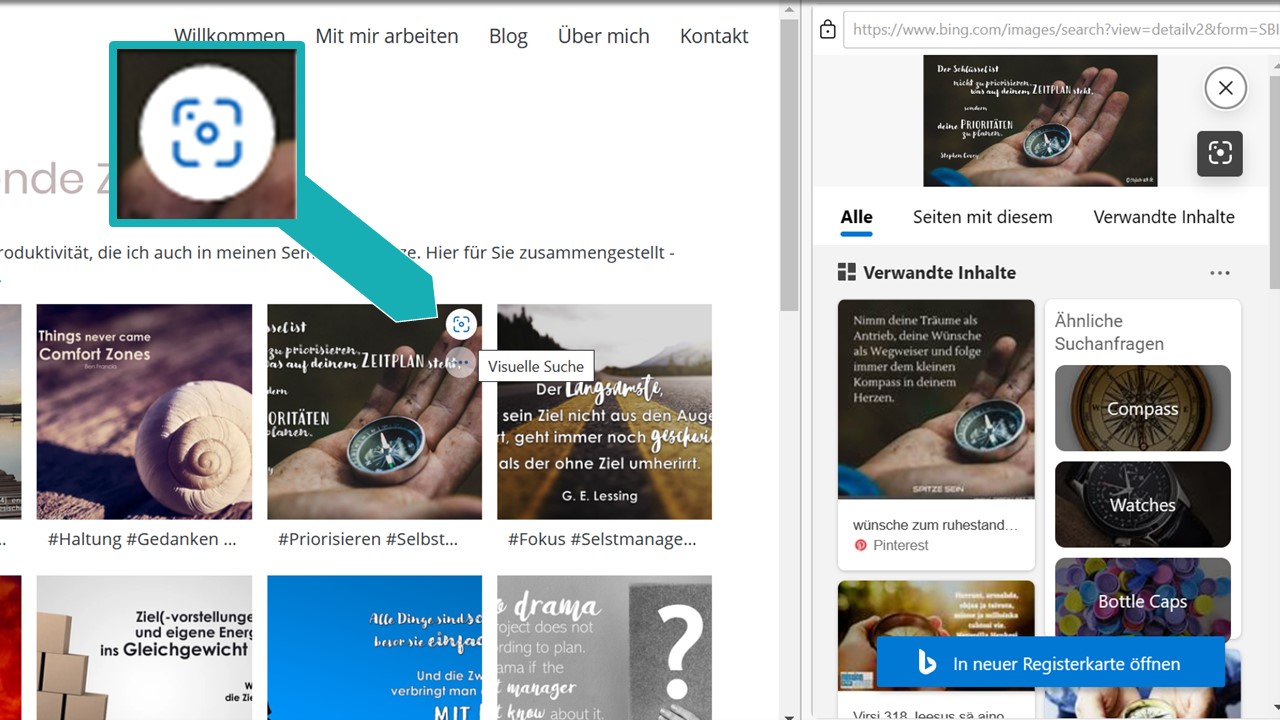Viewport: 1280px width, 720px height.
Task: Open the Bottle Caps search suggestion
Action: click(x=1142, y=601)
